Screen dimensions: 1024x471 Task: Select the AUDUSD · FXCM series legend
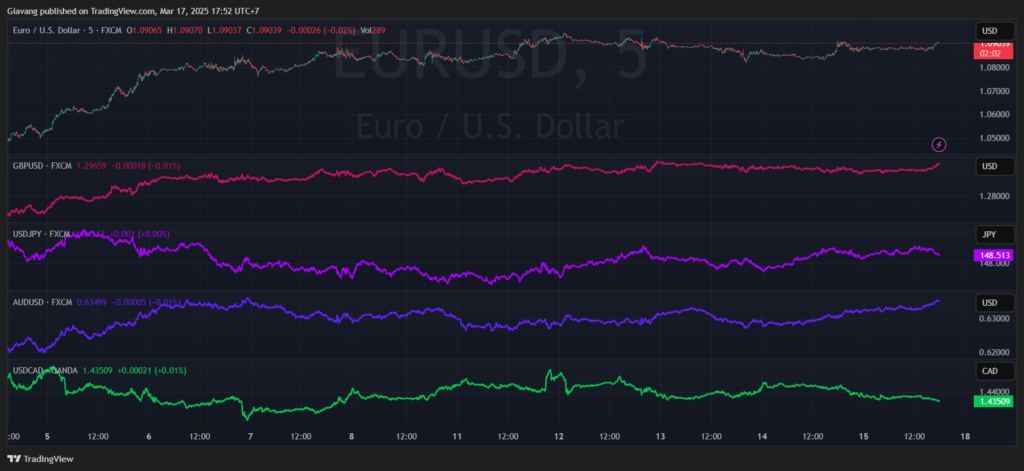point(42,301)
